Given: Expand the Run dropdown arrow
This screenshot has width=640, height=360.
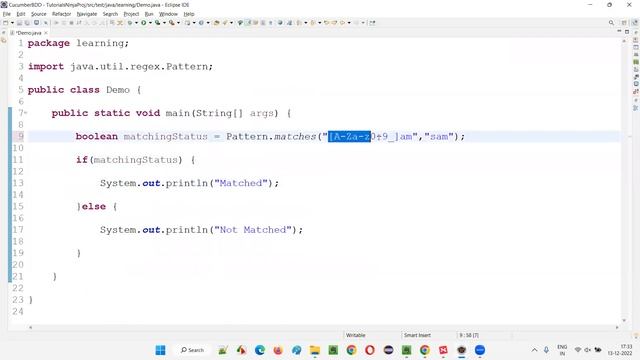Looking at the screenshot, I should click(x=150, y=23).
